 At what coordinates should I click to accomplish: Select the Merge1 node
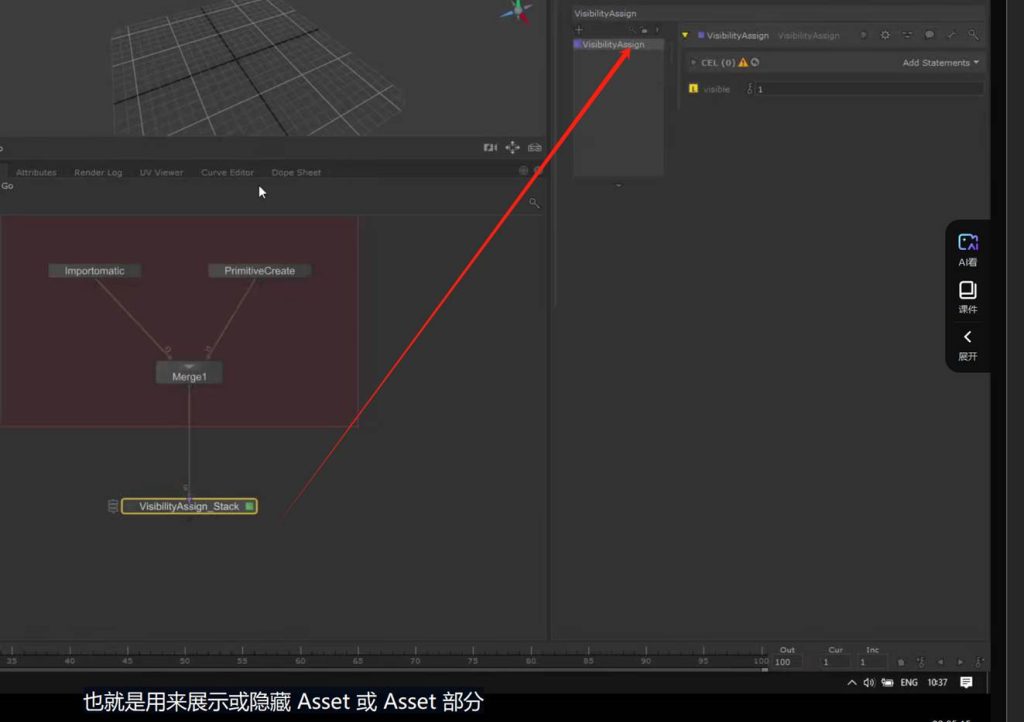(189, 377)
